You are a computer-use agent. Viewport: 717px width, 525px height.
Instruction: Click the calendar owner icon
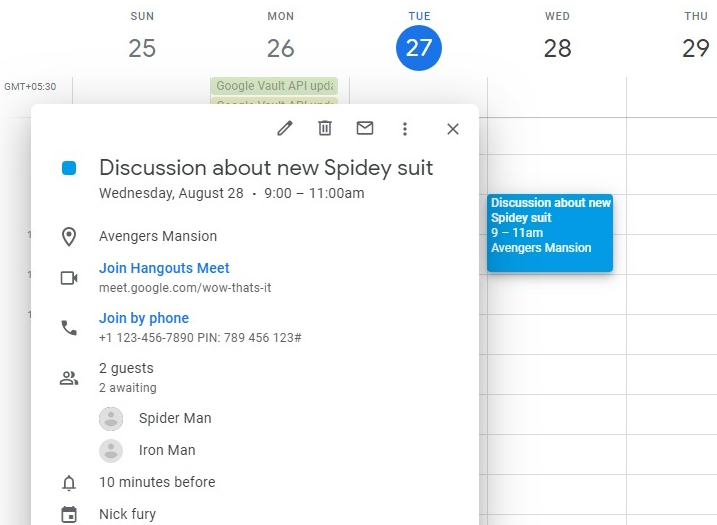(69, 514)
